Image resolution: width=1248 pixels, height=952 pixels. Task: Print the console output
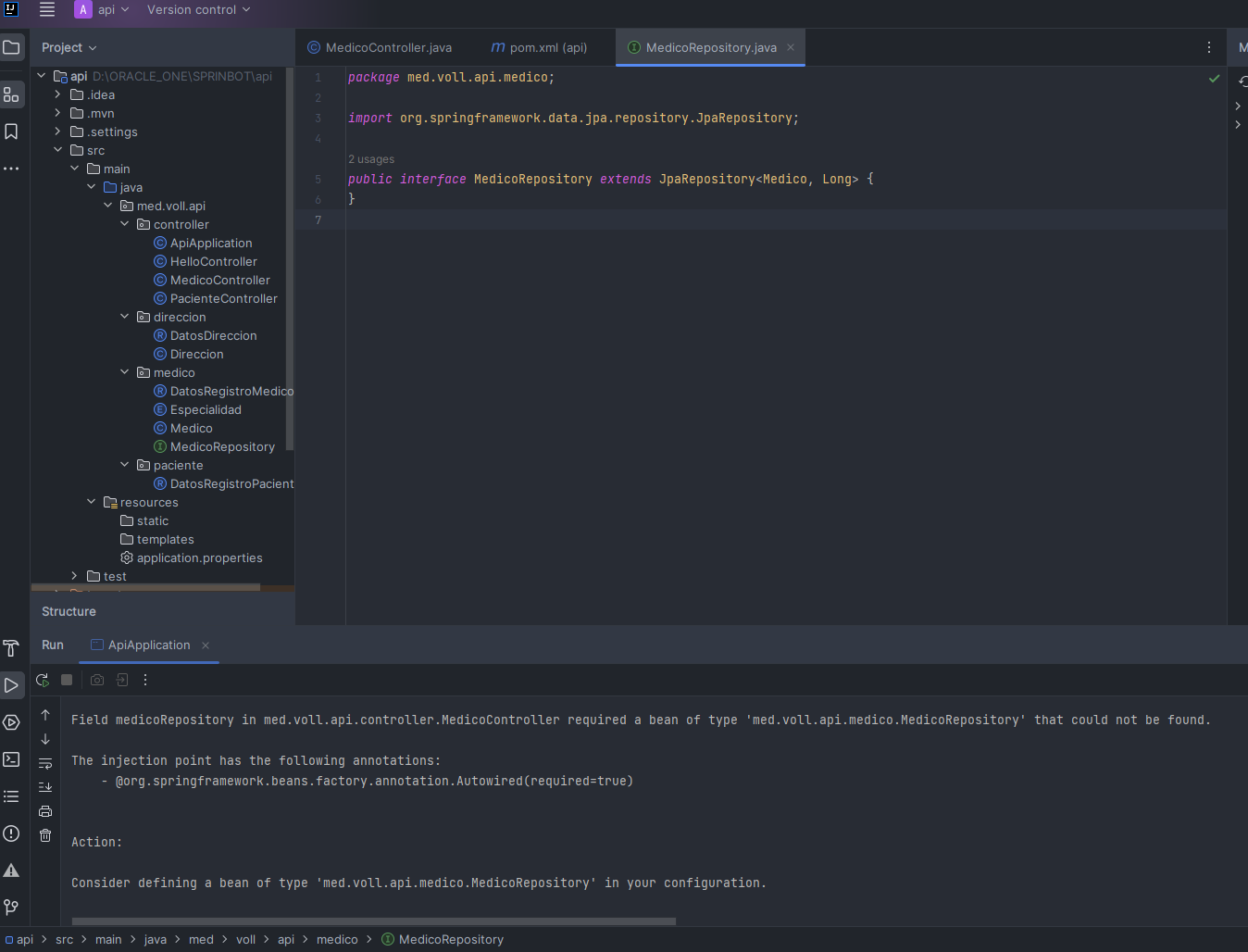coord(45,811)
